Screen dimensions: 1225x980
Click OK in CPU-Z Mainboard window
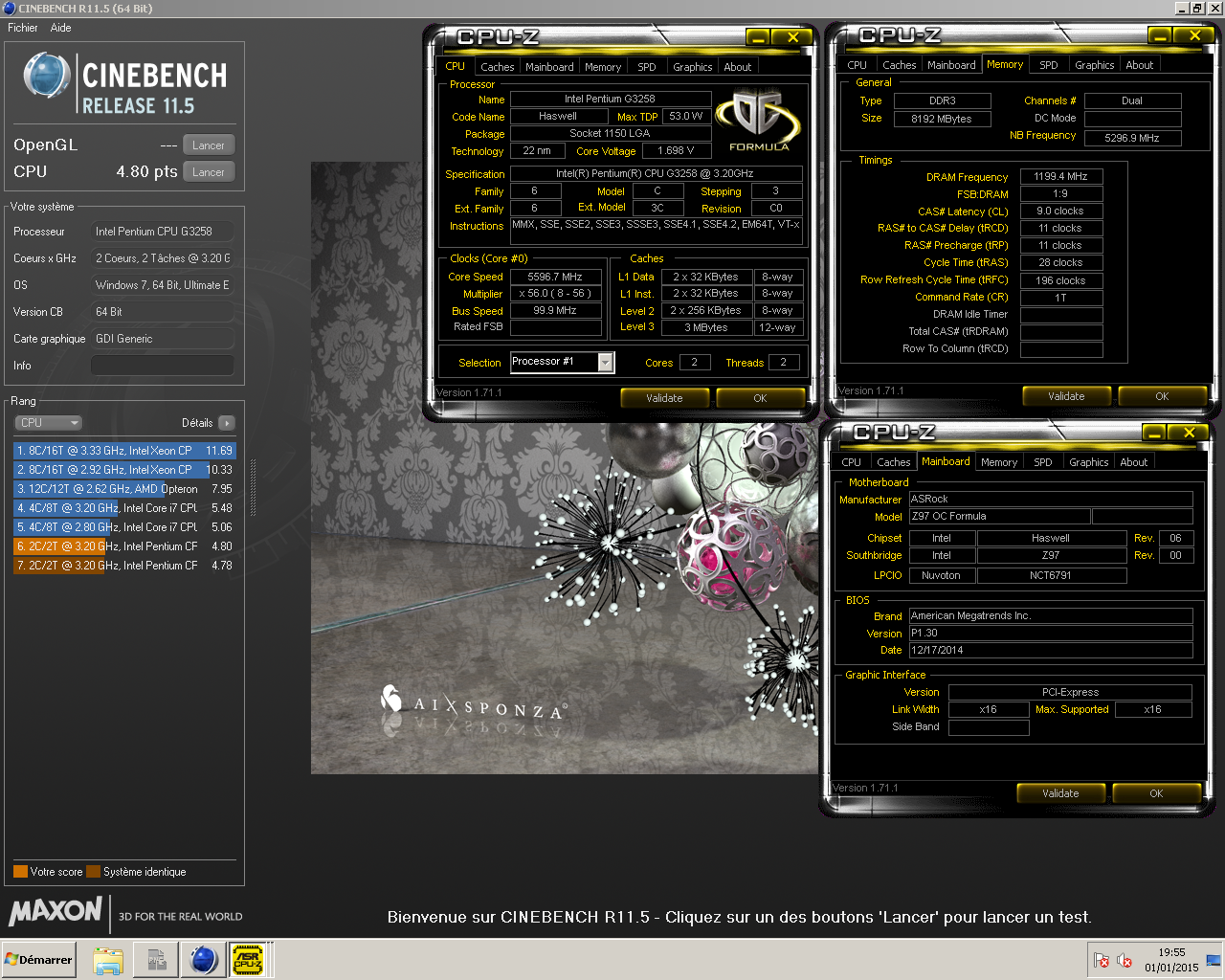[x=1156, y=793]
